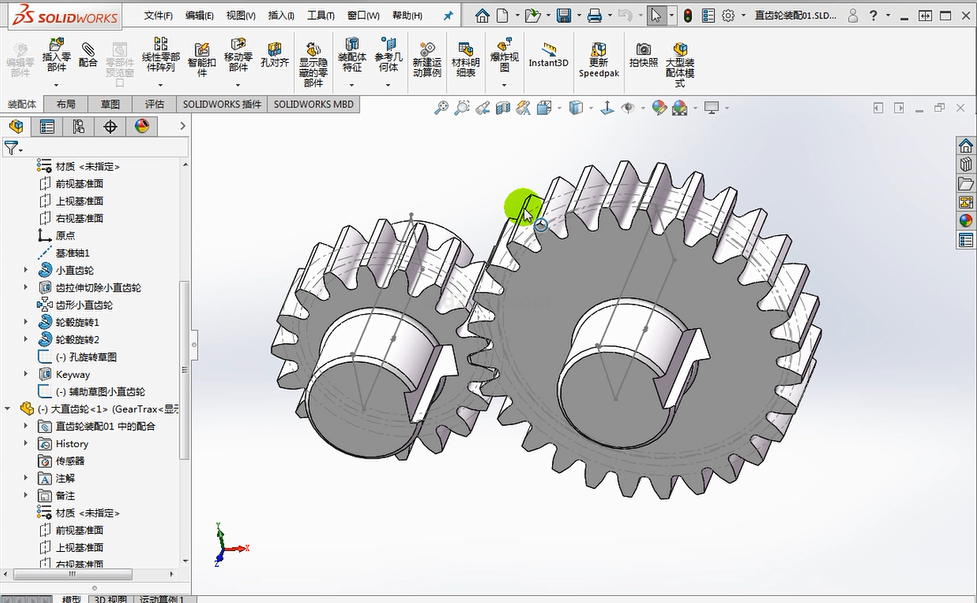Screen dimensions: 977x603
Task: Open the New Motion Study (新建运动算例) tool
Action: [427, 50]
